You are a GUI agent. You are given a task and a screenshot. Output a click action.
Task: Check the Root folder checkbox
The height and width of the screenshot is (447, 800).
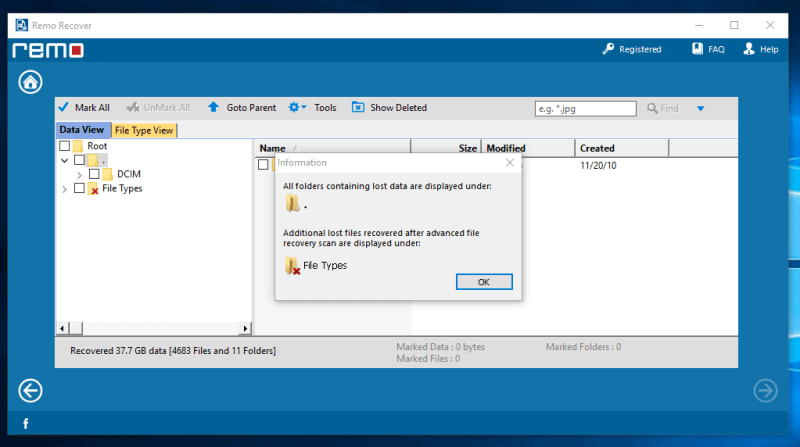[65, 146]
